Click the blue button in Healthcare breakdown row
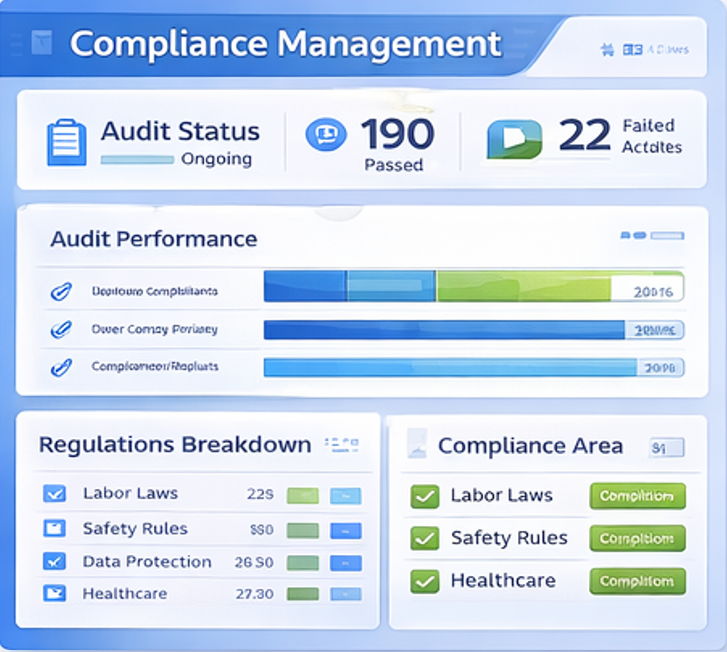727x652 pixels. pyautogui.click(x=345, y=594)
